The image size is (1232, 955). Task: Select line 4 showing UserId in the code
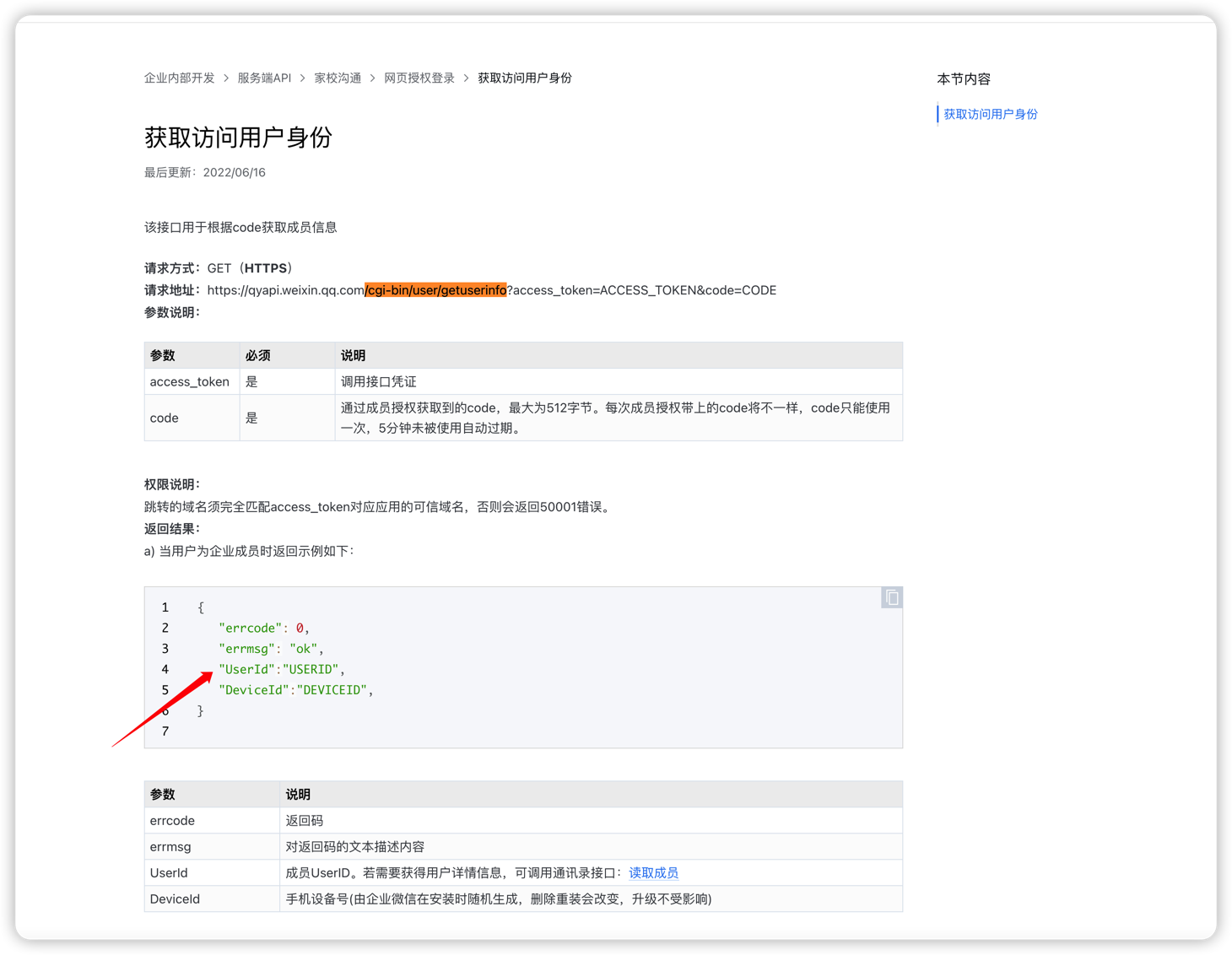click(x=280, y=668)
